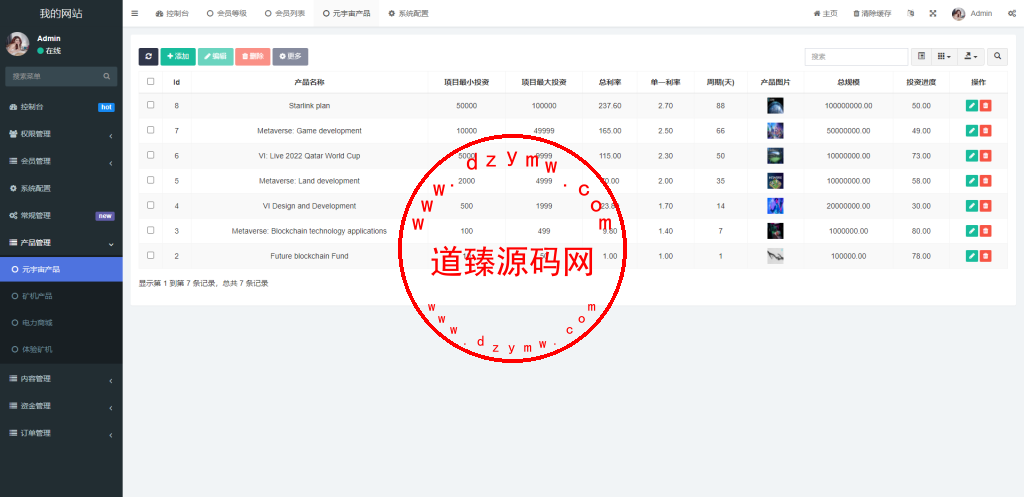Open the settings cogs icon at far right
Viewport: 1024px width, 497px height.
[x=1012, y=13]
